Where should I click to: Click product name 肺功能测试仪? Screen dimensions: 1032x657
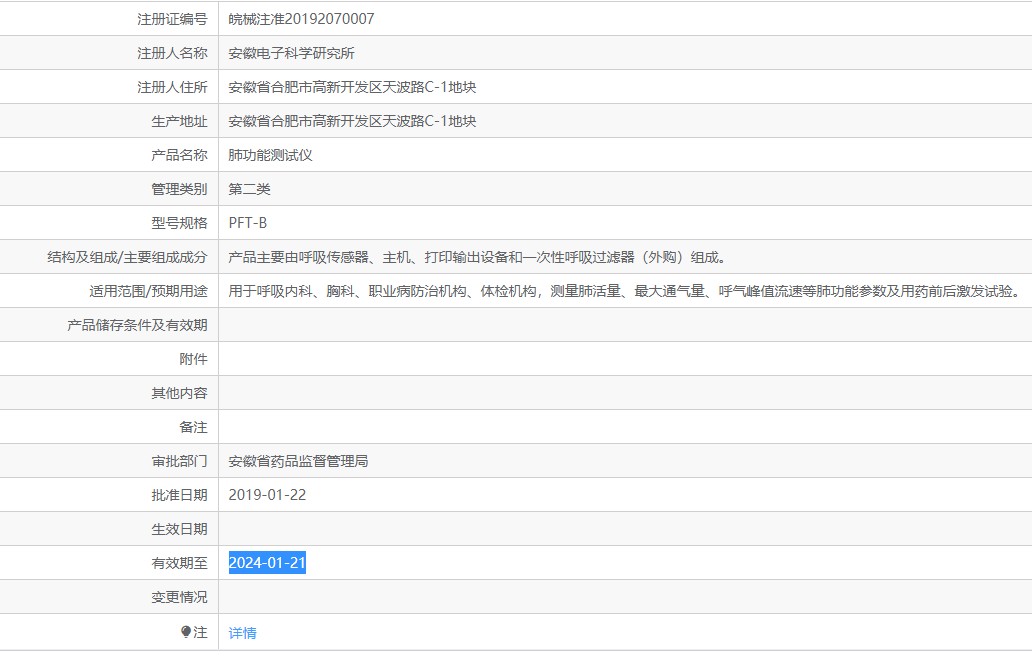click(271, 155)
